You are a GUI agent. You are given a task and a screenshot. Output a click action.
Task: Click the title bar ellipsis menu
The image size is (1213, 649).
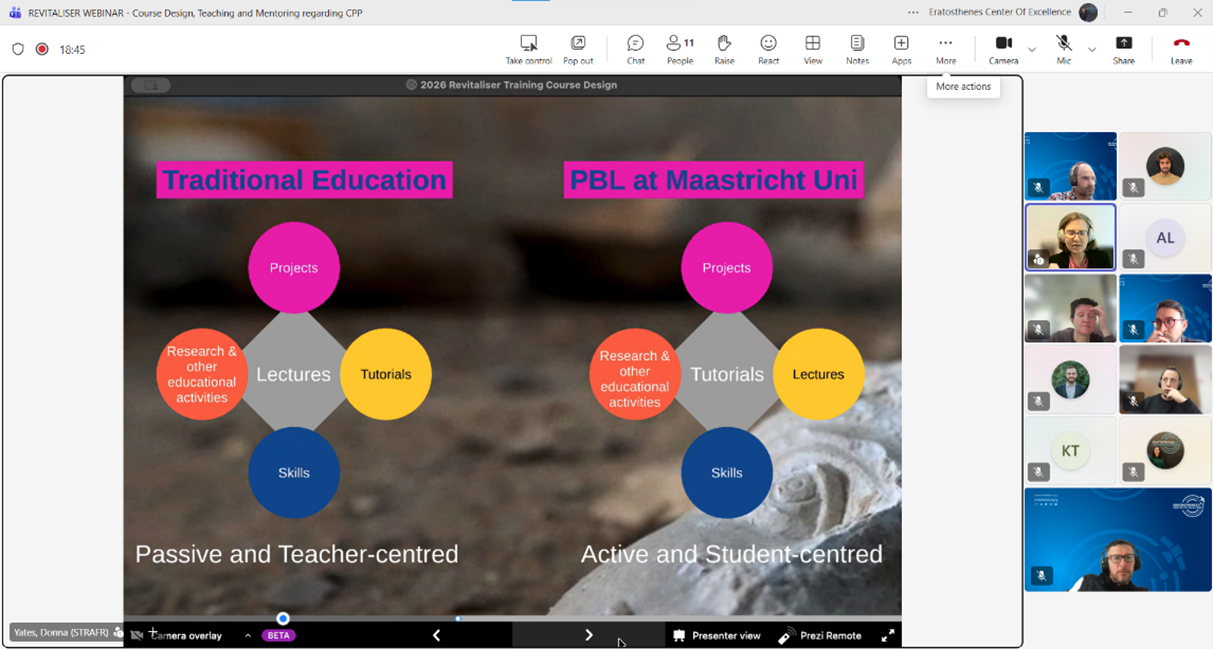[913, 13]
